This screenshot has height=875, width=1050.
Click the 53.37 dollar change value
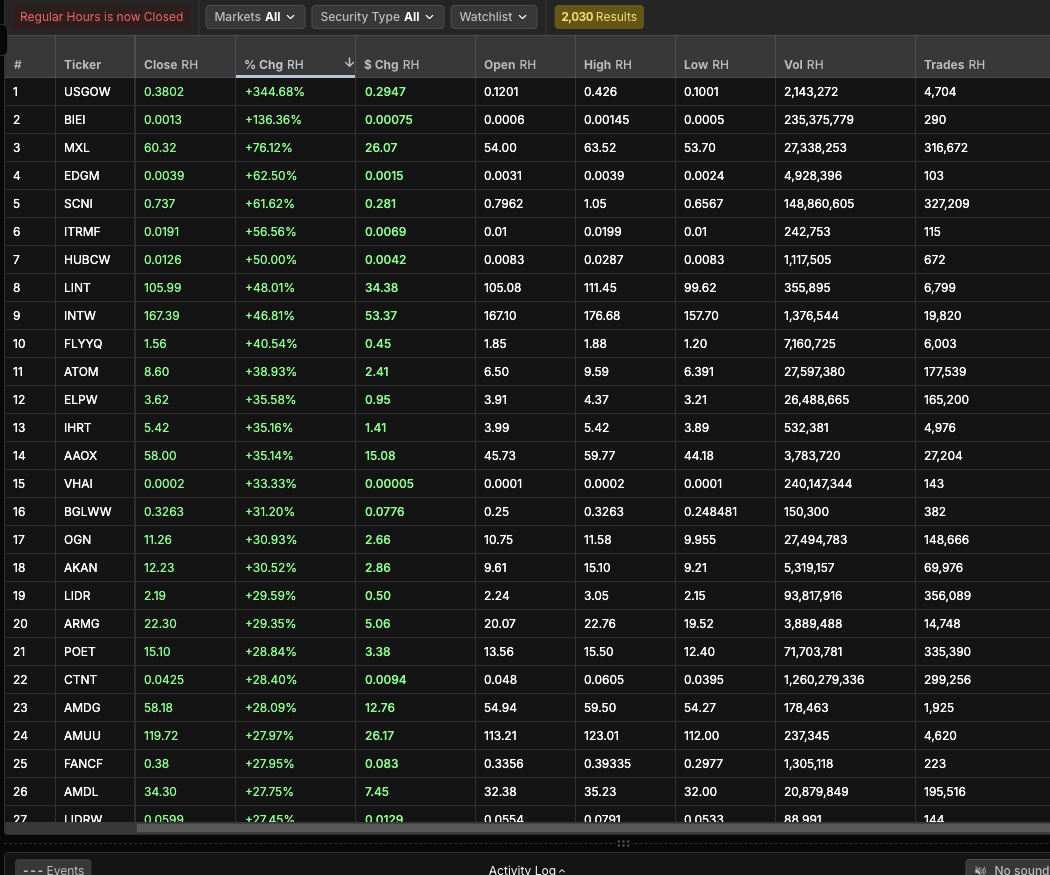pos(381,316)
